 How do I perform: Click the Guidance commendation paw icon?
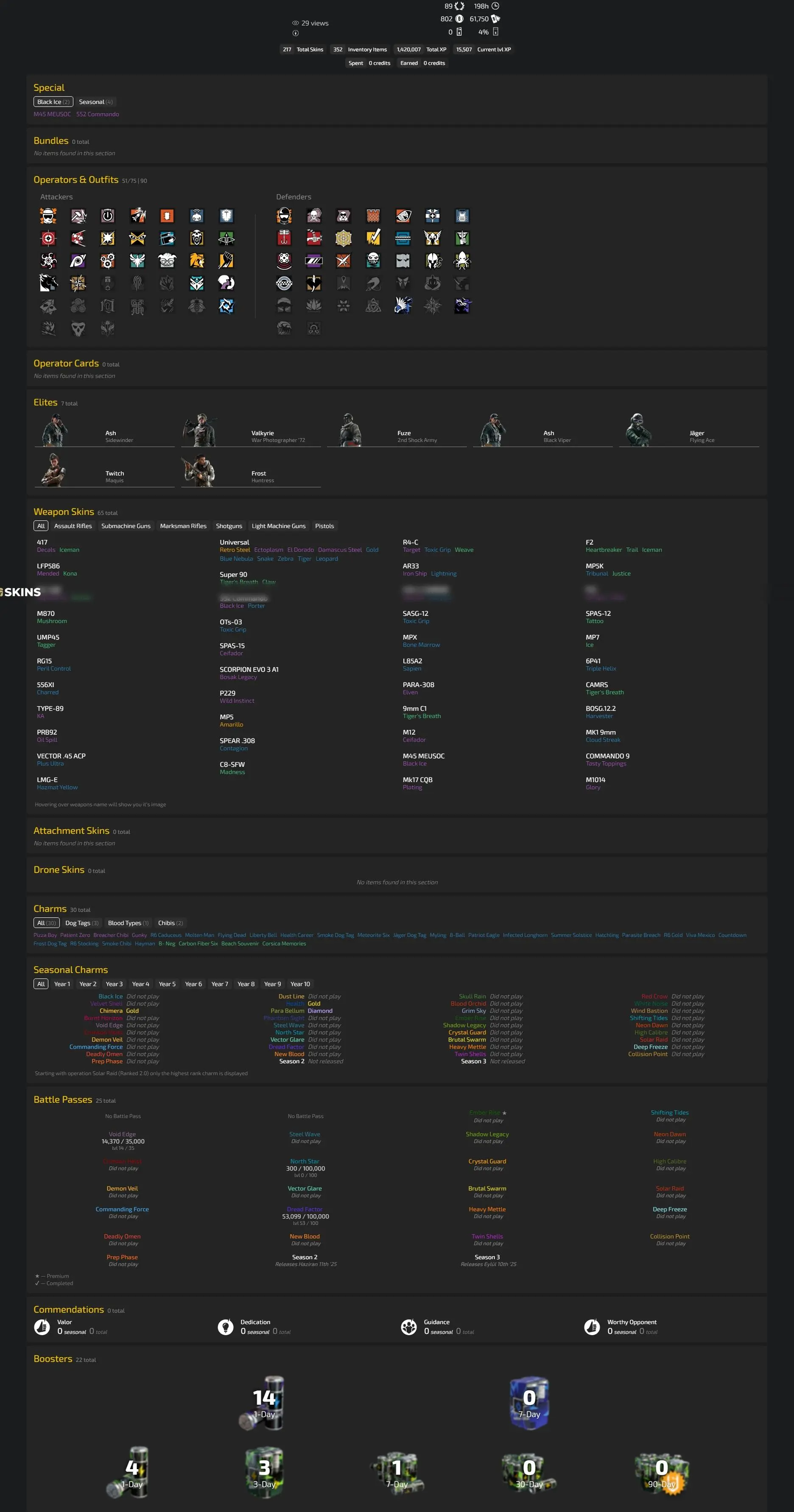tap(408, 1327)
